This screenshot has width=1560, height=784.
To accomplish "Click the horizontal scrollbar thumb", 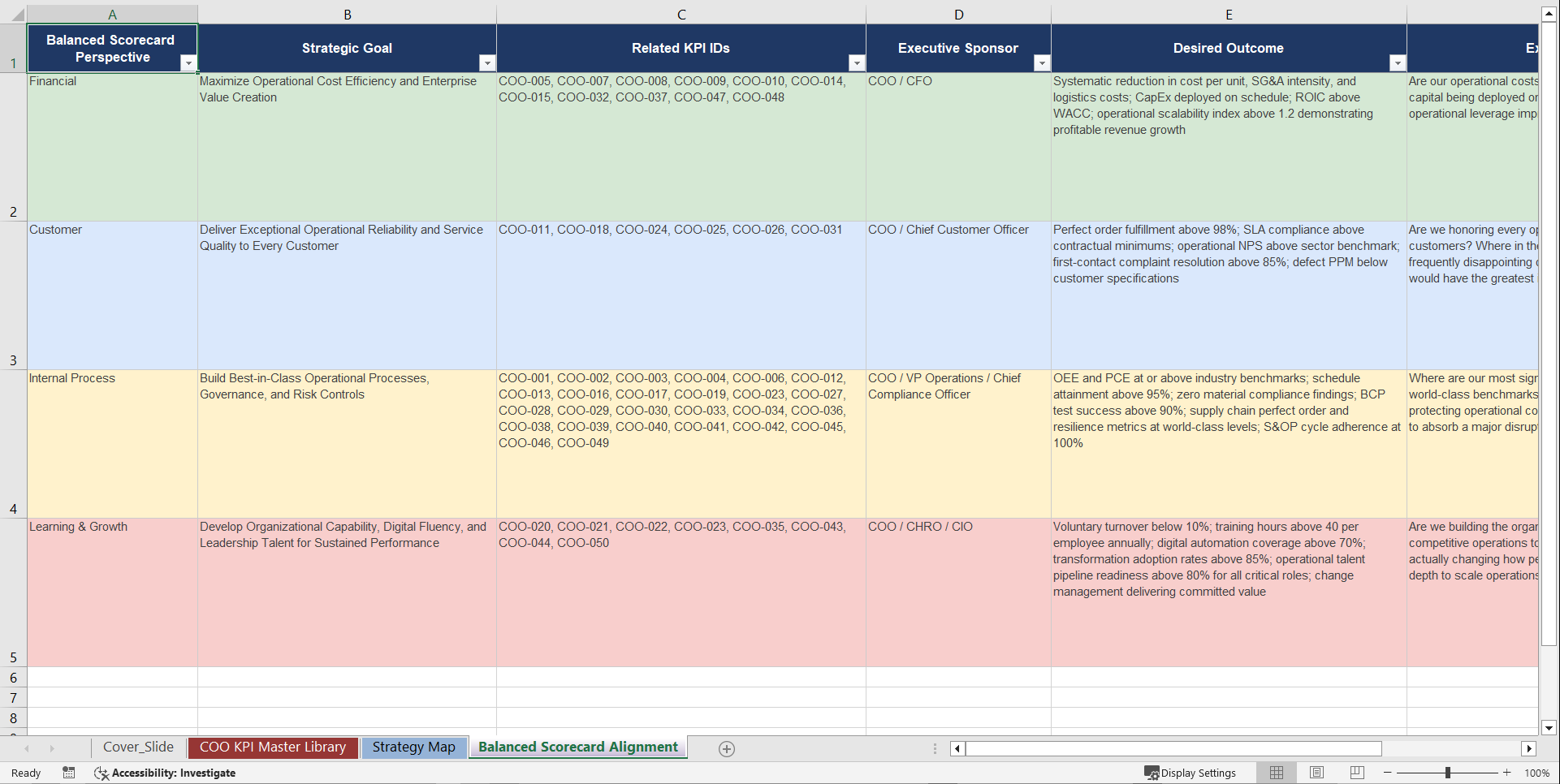I will [x=1173, y=748].
